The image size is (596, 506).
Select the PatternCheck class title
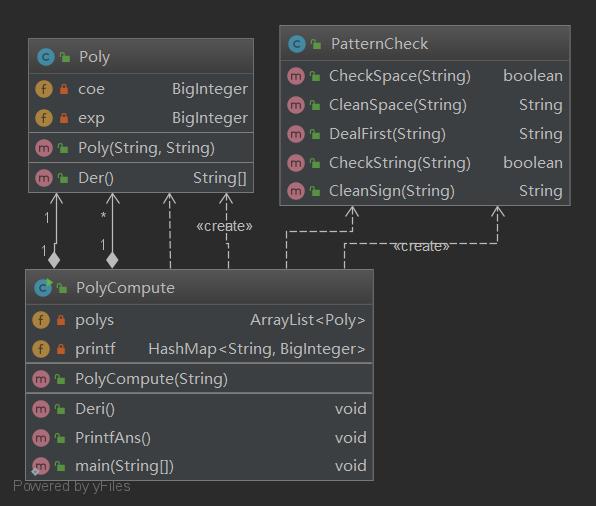[379, 44]
